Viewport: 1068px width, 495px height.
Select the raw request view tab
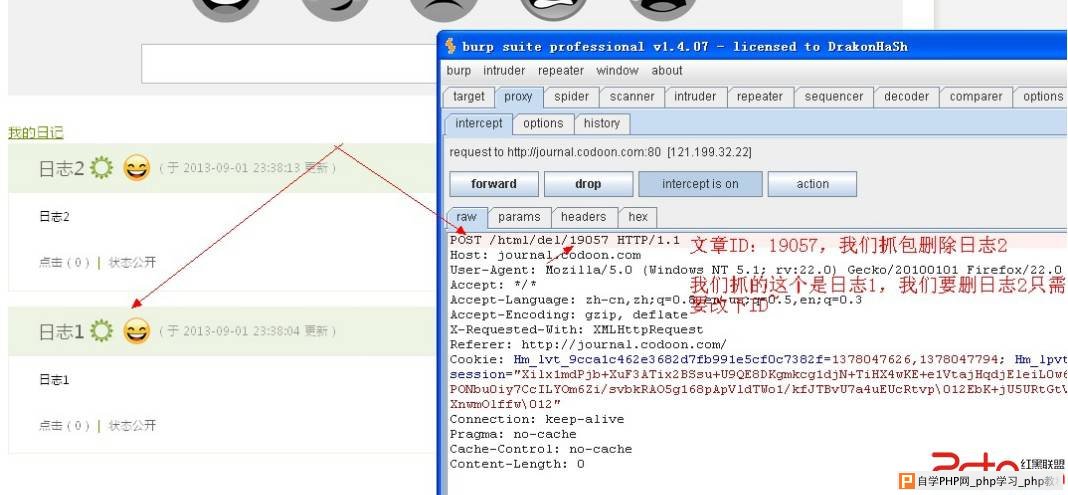coord(467,217)
